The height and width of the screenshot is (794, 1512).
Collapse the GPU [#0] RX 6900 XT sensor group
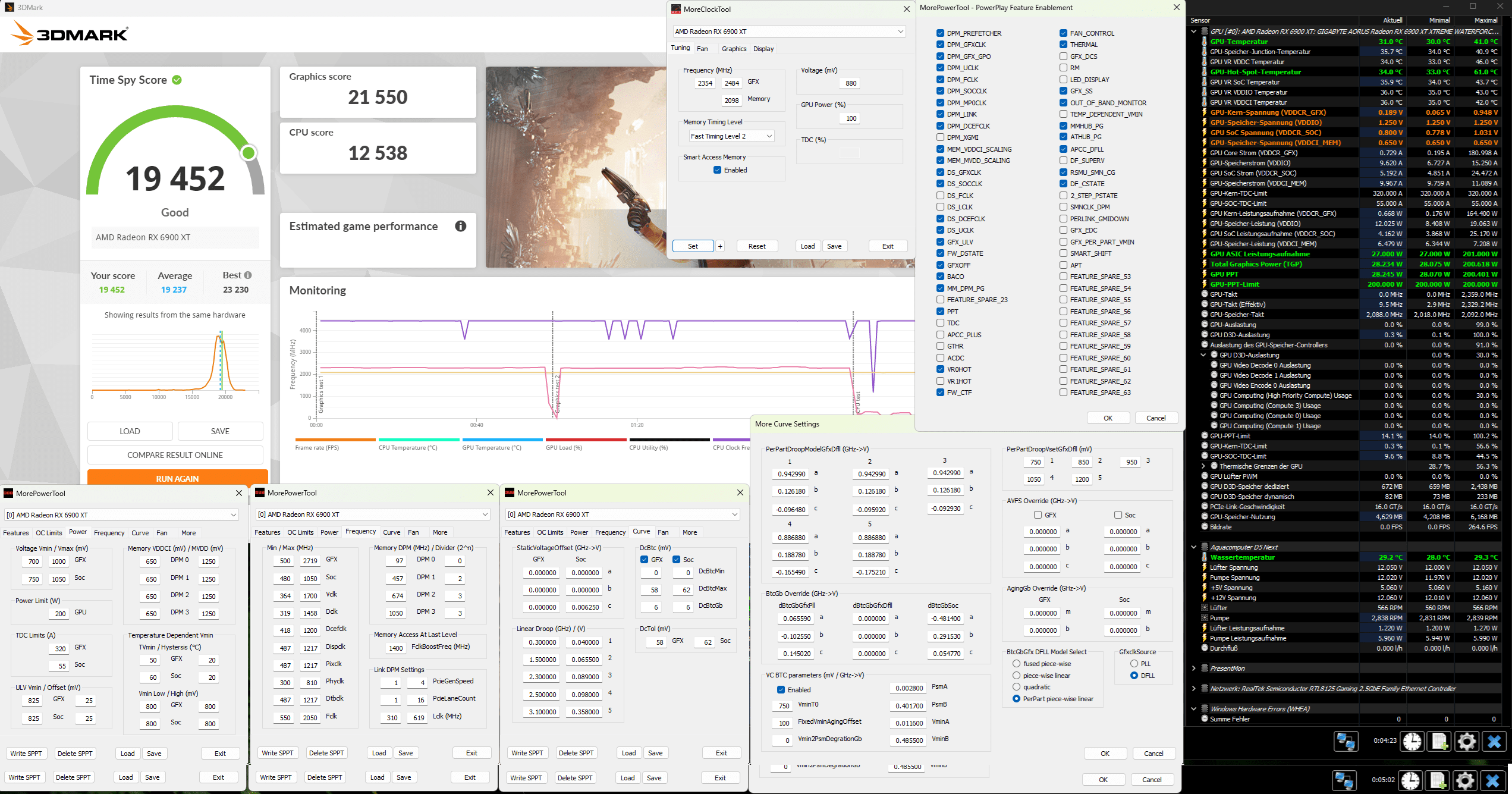click(x=1194, y=32)
